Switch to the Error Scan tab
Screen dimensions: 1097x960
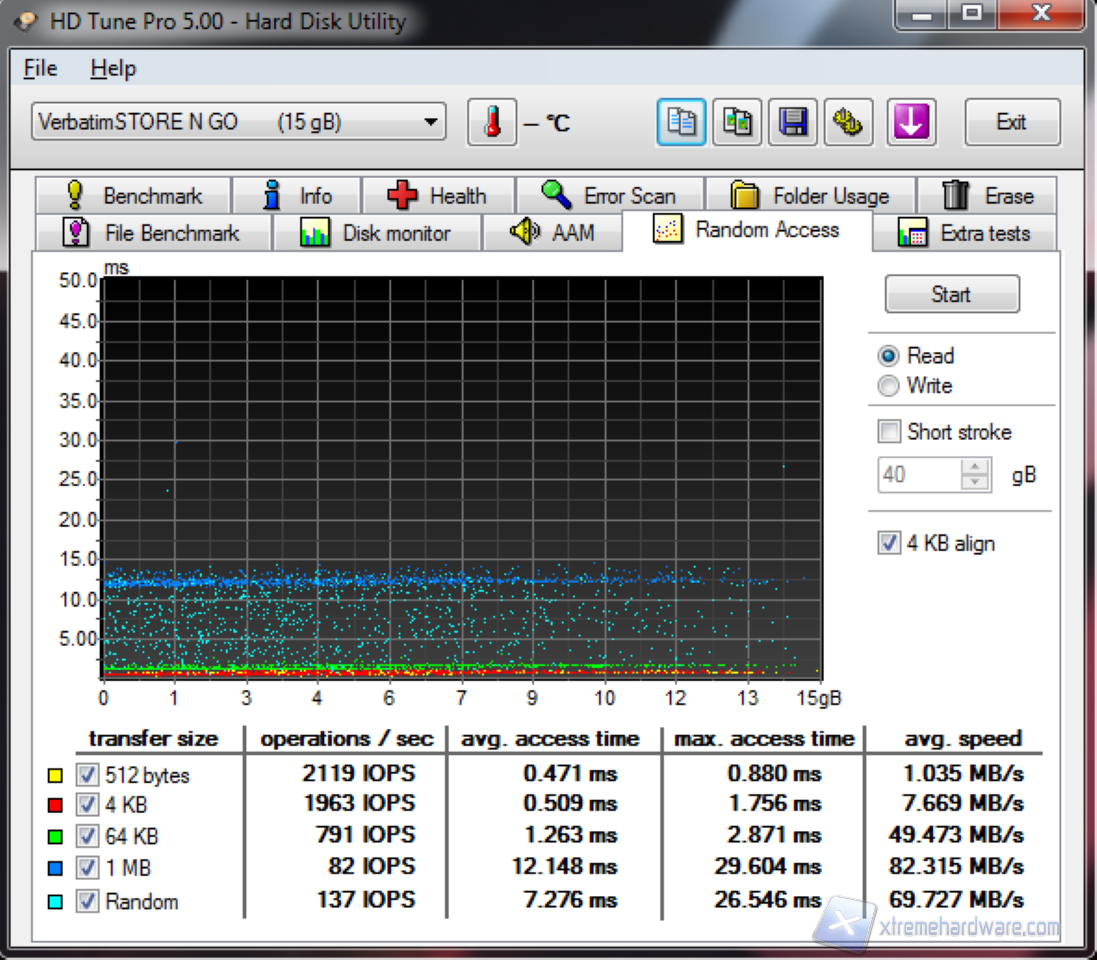(609, 196)
